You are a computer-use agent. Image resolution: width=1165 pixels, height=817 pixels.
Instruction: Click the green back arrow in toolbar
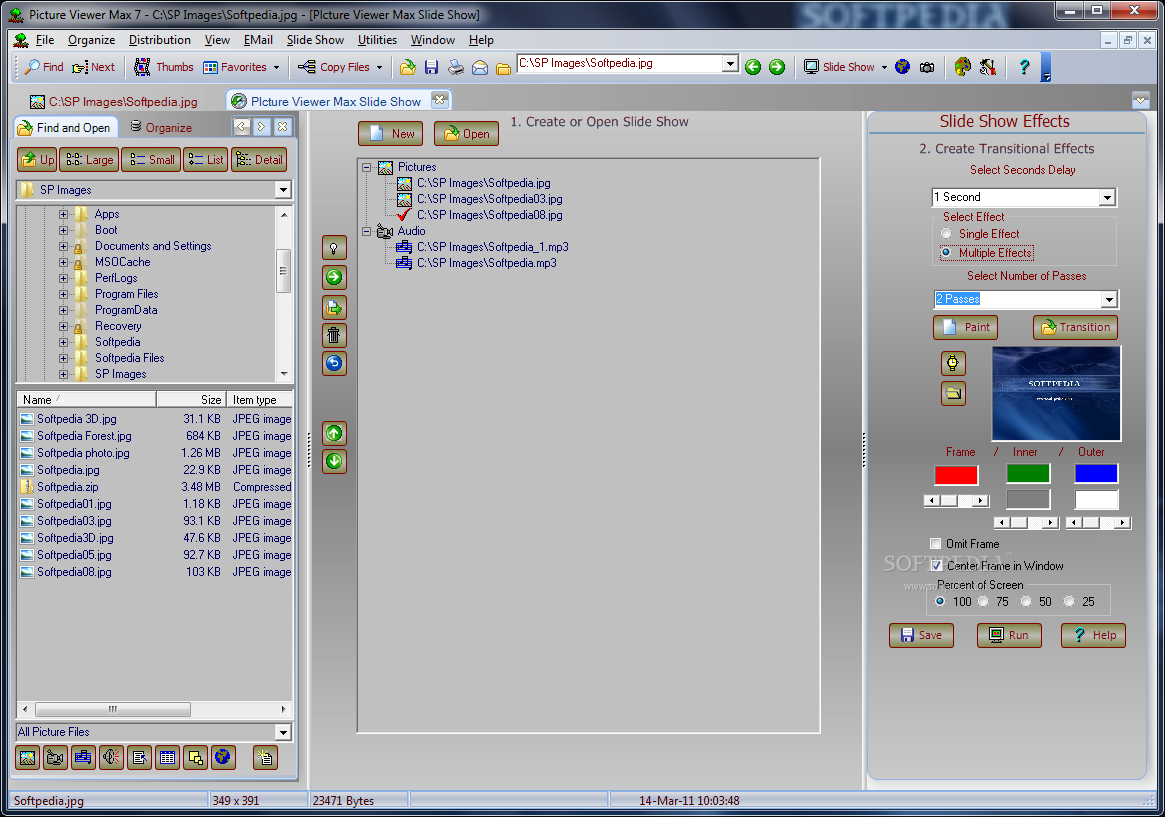point(753,68)
